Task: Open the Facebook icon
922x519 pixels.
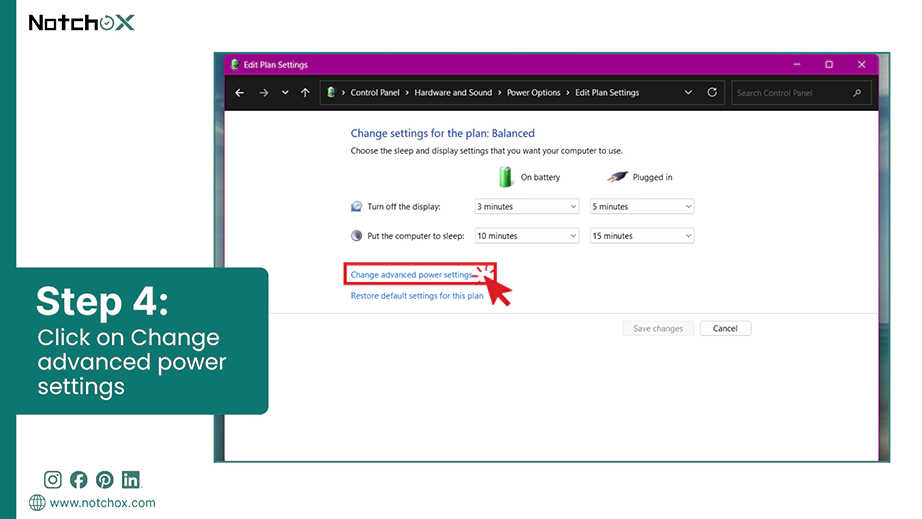Action: [78, 480]
